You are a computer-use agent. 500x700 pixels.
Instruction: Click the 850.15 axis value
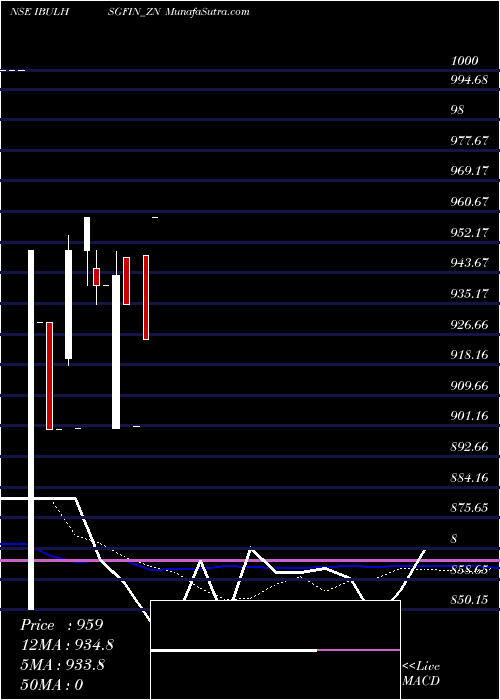point(469,600)
